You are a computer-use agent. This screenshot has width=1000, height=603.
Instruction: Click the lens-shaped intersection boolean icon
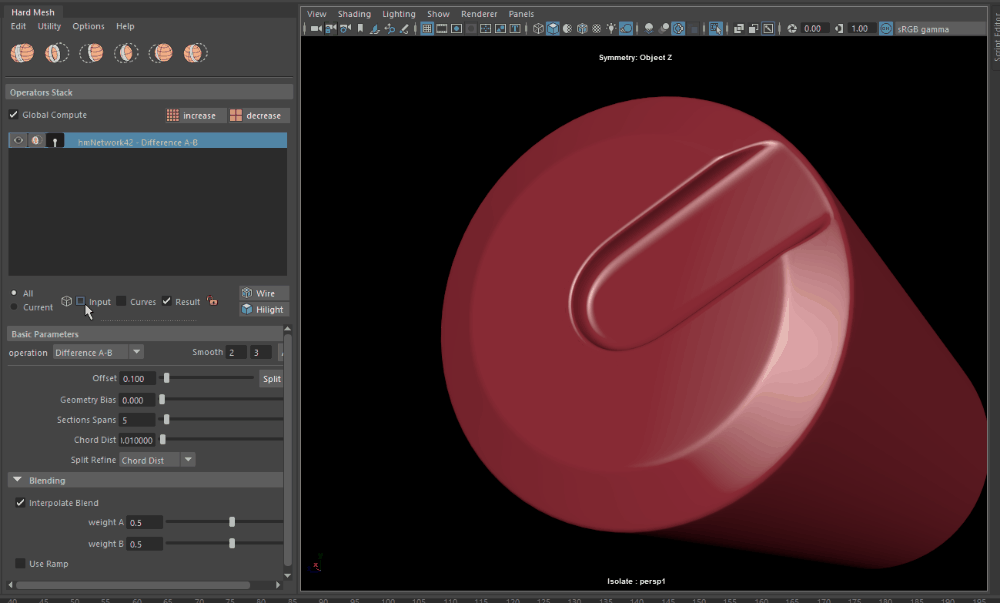pyautogui.click(x=126, y=53)
